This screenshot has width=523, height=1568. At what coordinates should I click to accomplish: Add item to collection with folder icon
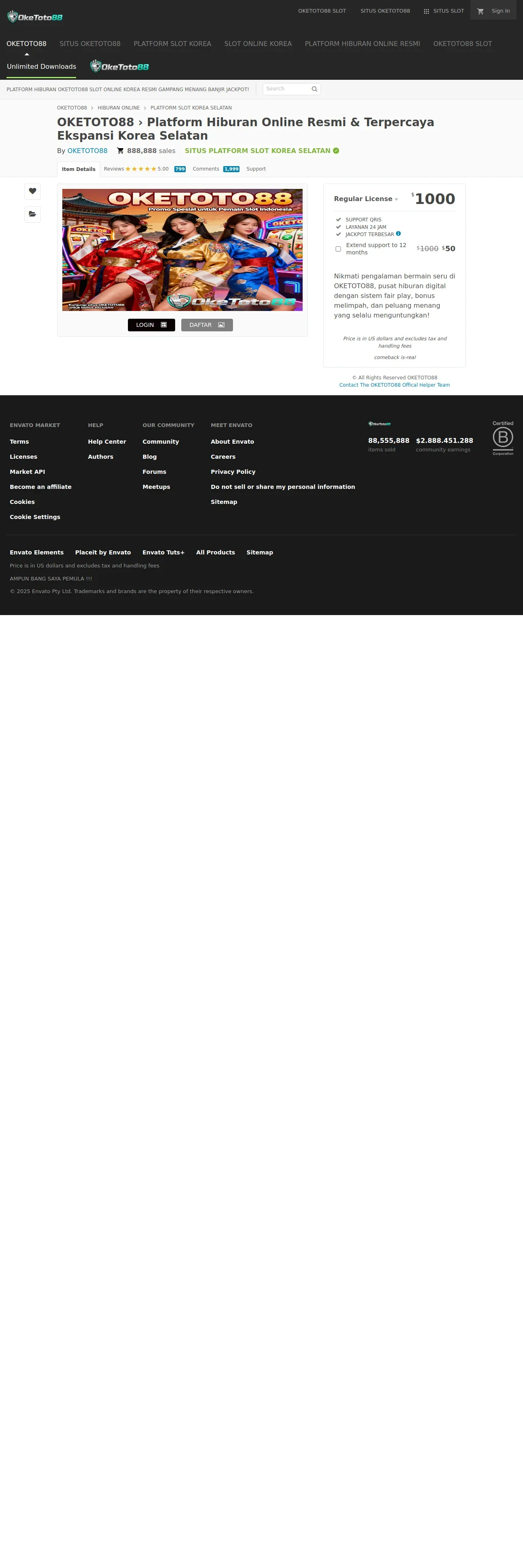click(32, 214)
